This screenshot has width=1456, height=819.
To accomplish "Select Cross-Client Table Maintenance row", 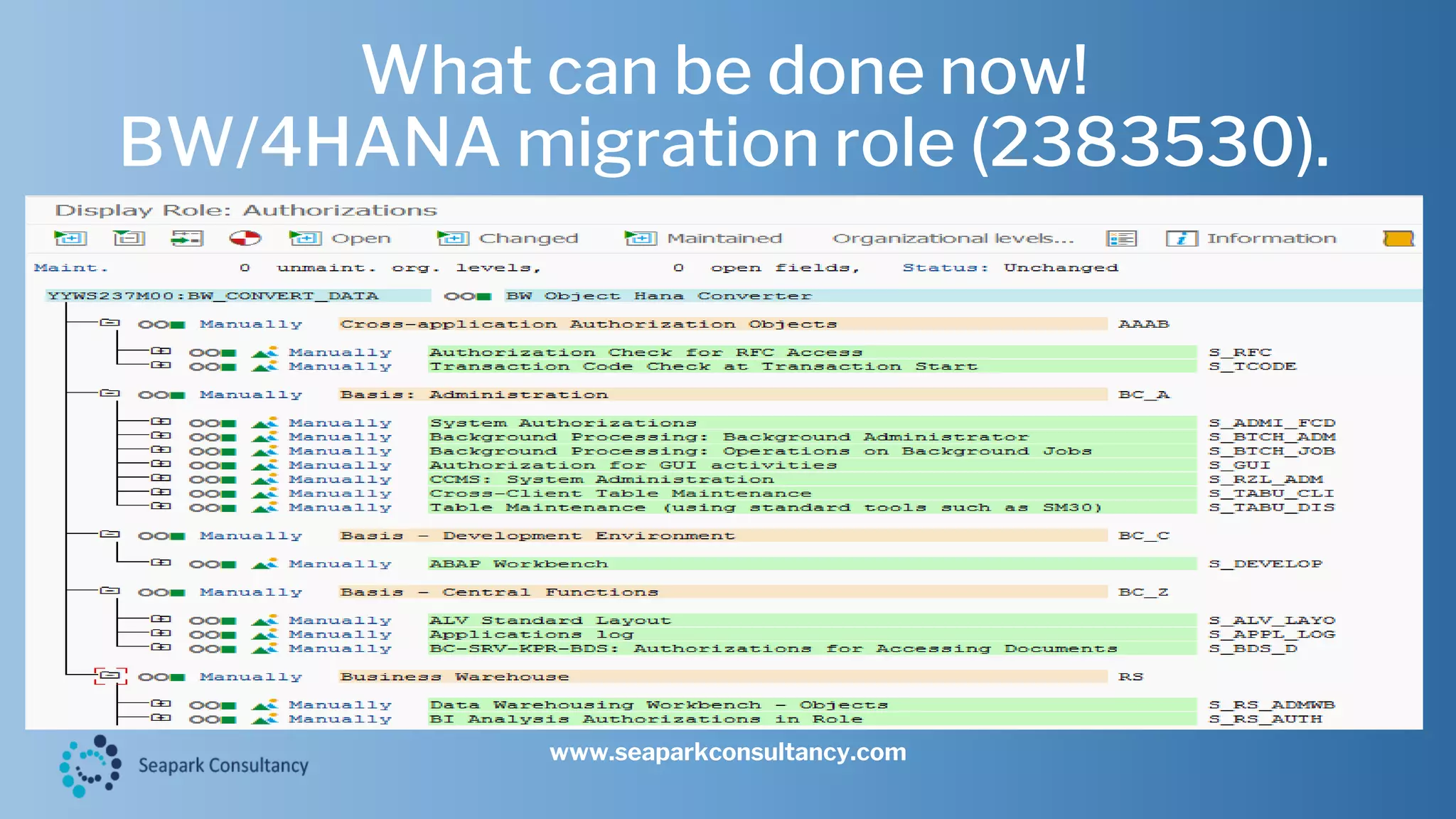I will [812, 493].
